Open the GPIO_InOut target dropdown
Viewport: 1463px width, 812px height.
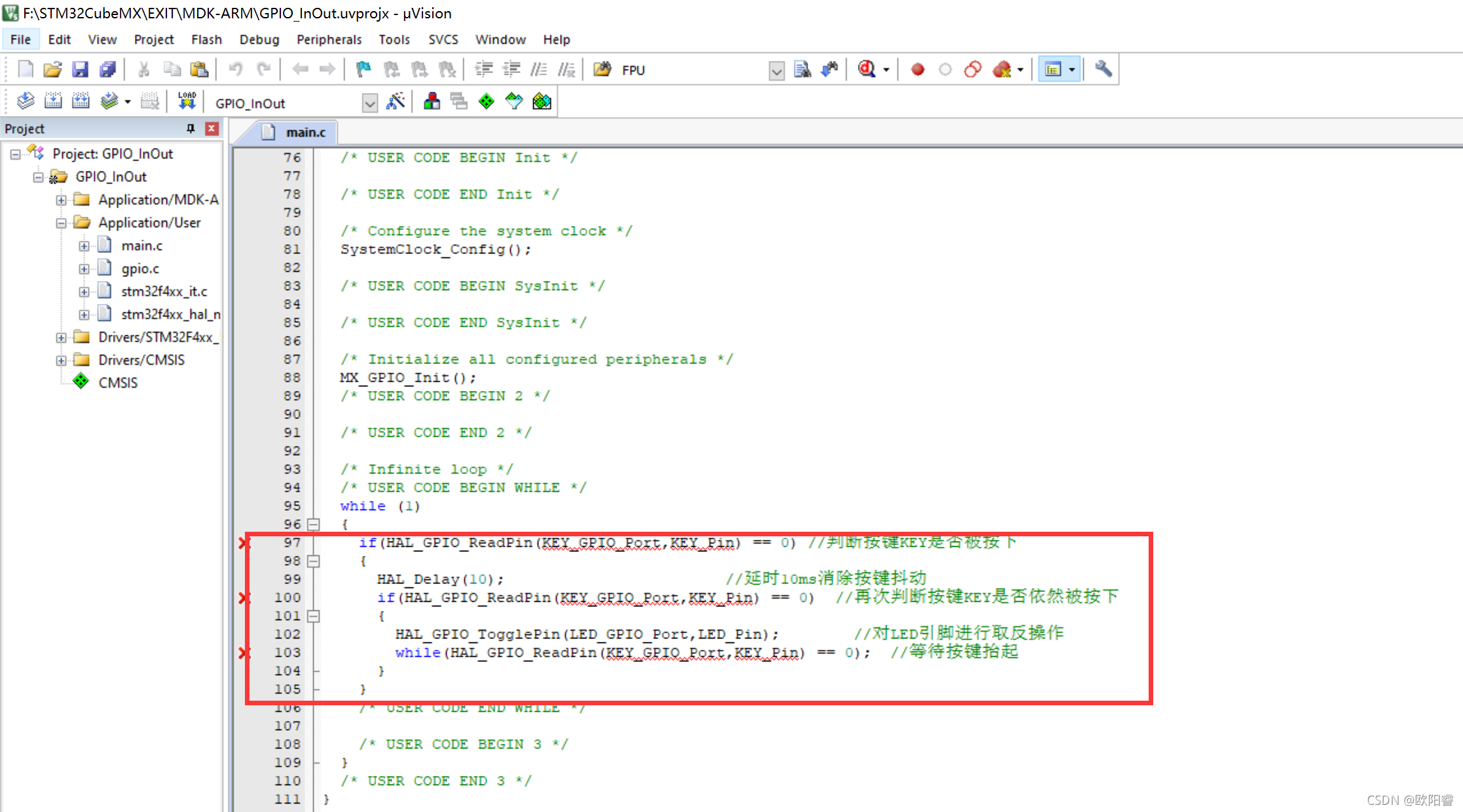[x=370, y=103]
